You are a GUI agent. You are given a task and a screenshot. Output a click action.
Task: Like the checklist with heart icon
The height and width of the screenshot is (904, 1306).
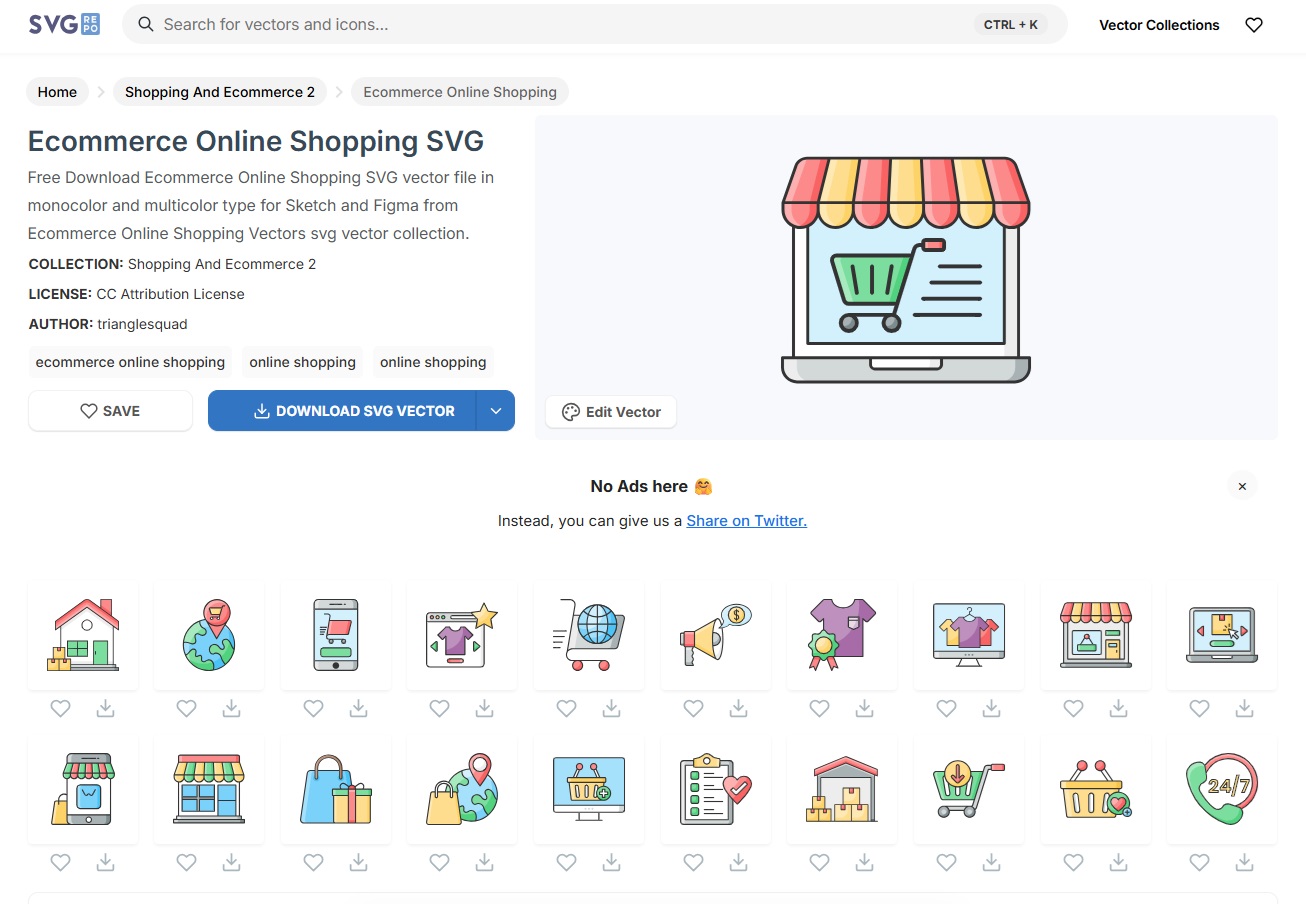click(x=693, y=862)
